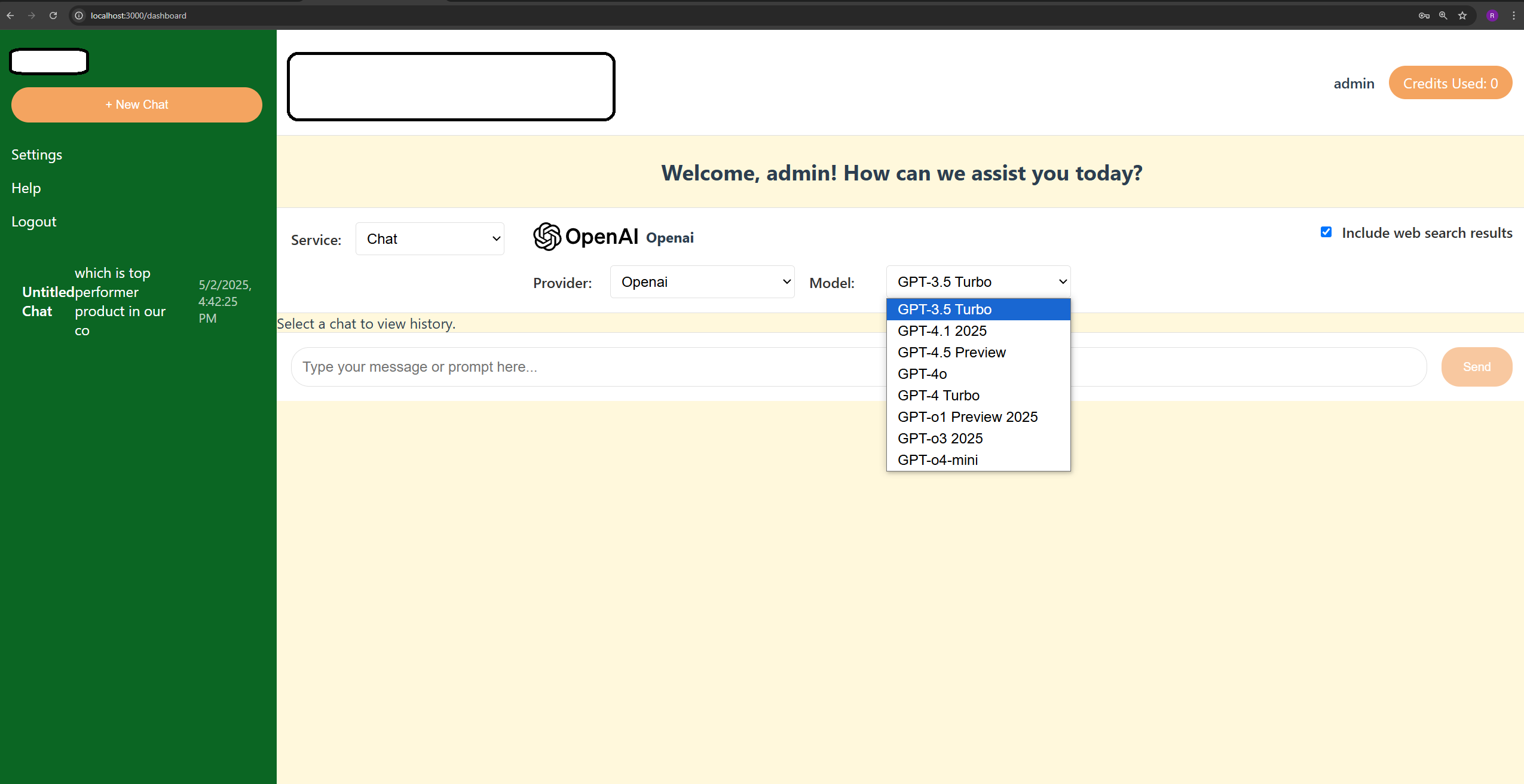This screenshot has height=784, width=1524.
Task: Collapse the Model dropdown showing GPT-3.5 Turbo
Action: [x=978, y=282]
